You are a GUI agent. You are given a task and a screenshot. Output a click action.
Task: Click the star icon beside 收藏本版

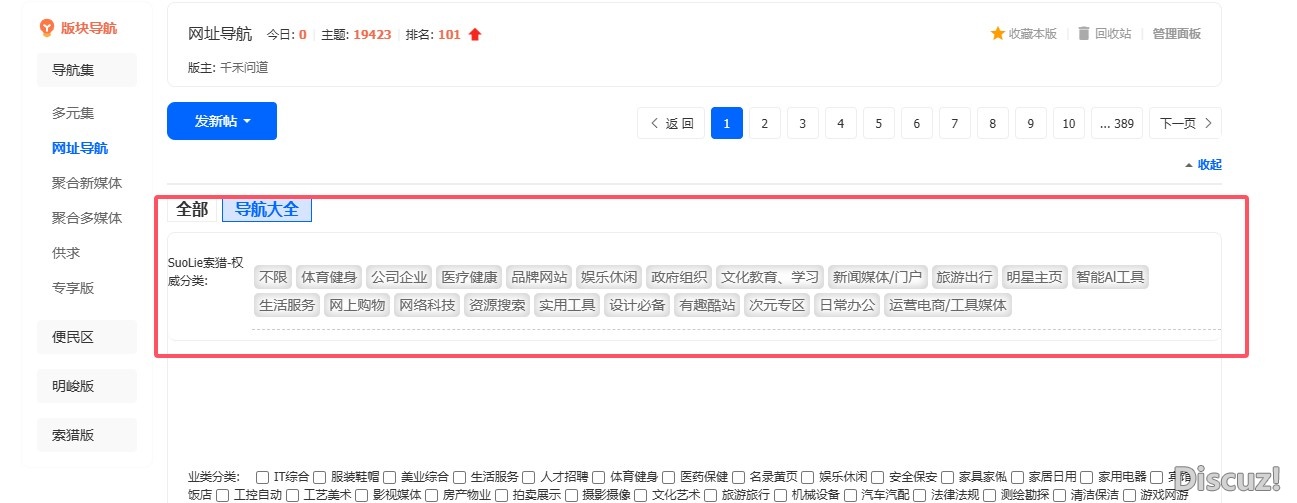[997, 33]
